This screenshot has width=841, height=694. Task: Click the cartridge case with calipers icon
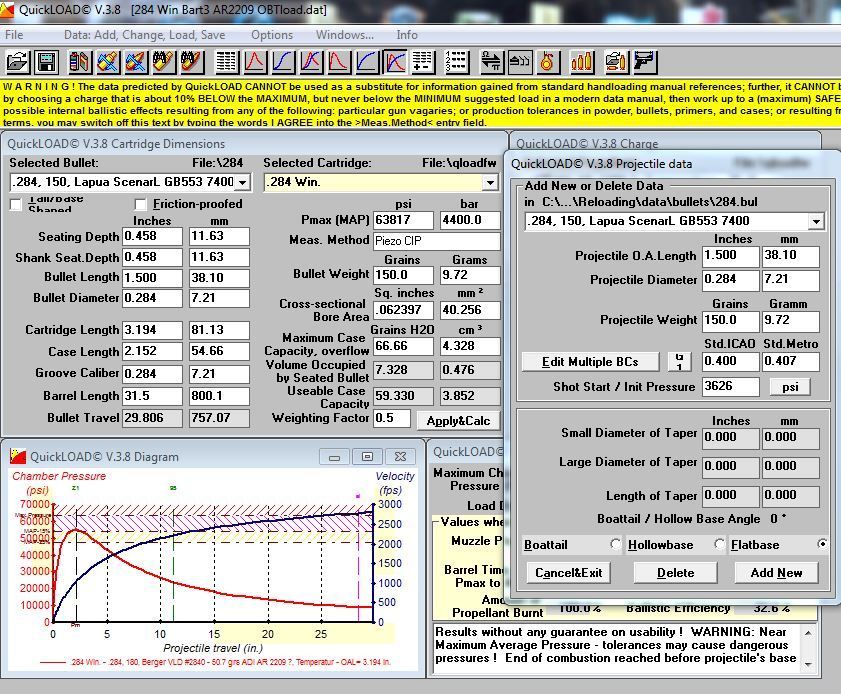tap(108, 62)
